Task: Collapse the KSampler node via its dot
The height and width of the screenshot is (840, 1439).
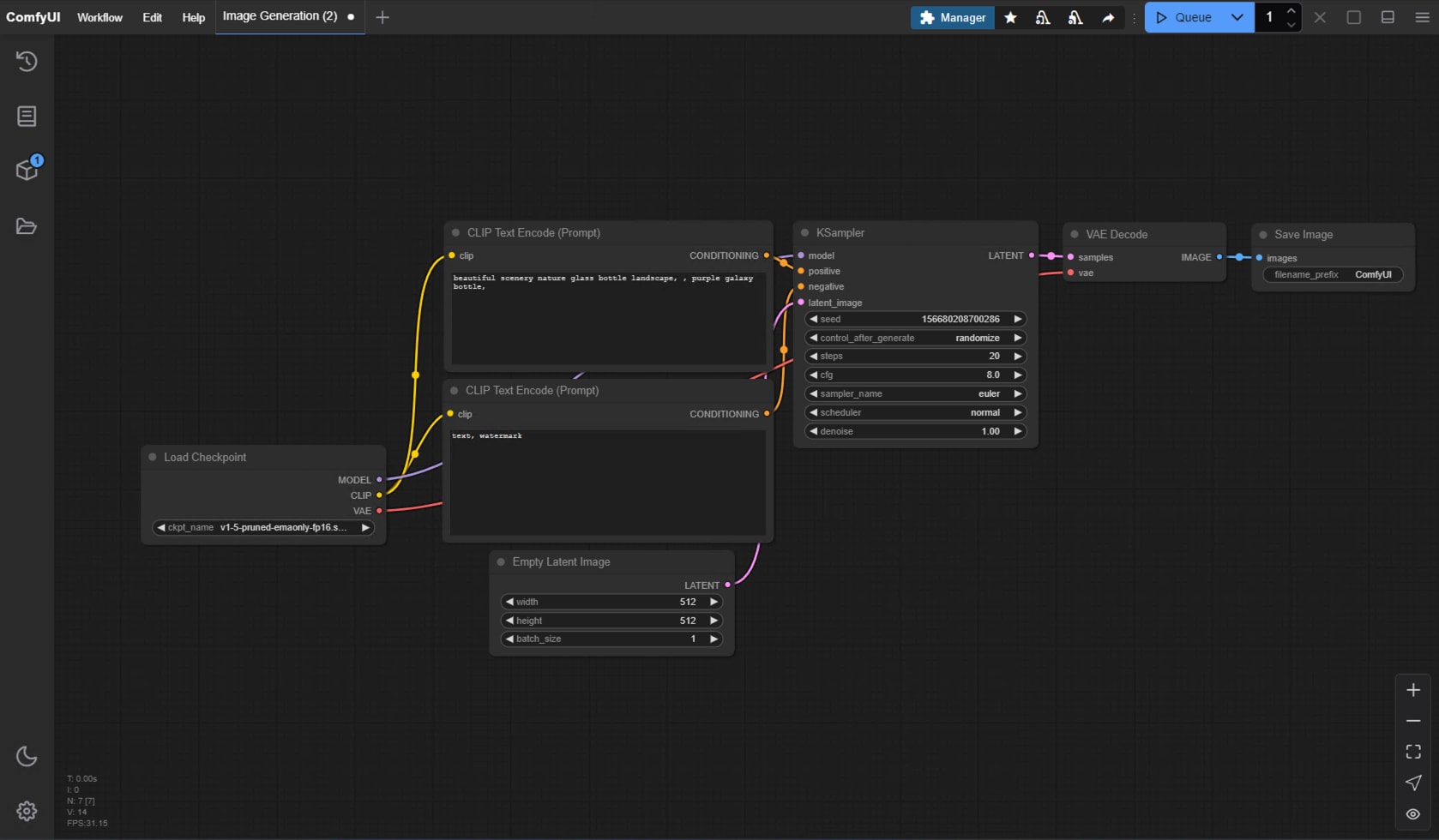Action: pyautogui.click(x=804, y=232)
